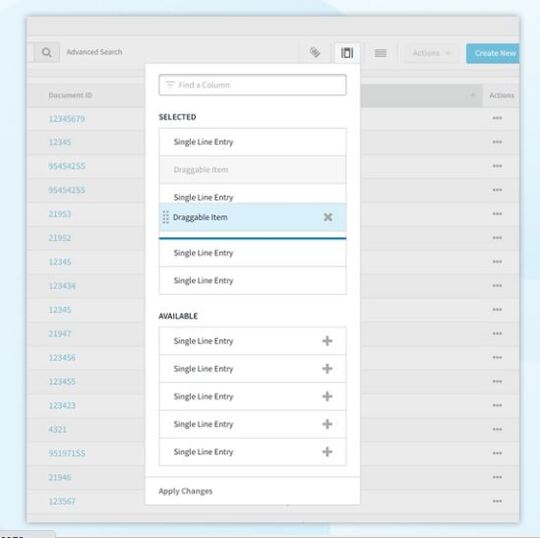Screen dimensions: 540x538
Task: Open row actions ellipsis for document 12345679
Action: (497, 118)
